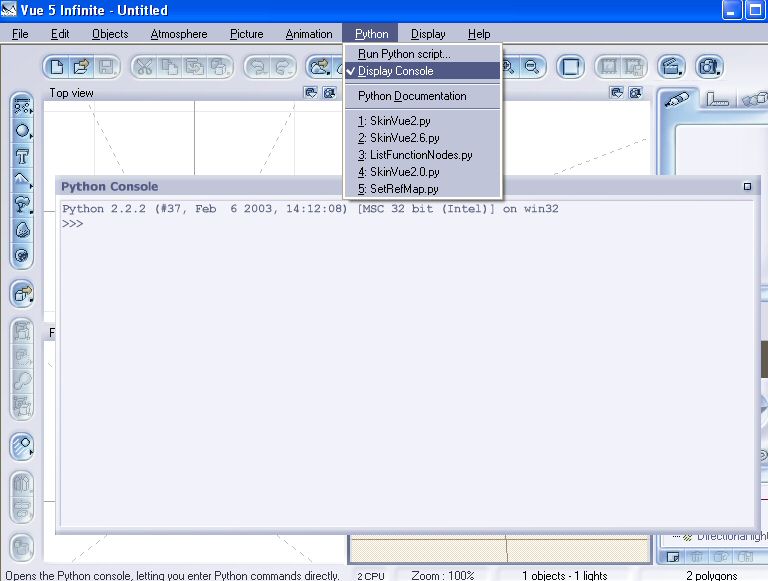Click new layer icon at world browser bottom
Viewport: 768px width, 581px height.
pyautogui.click(x=673, y=557)
